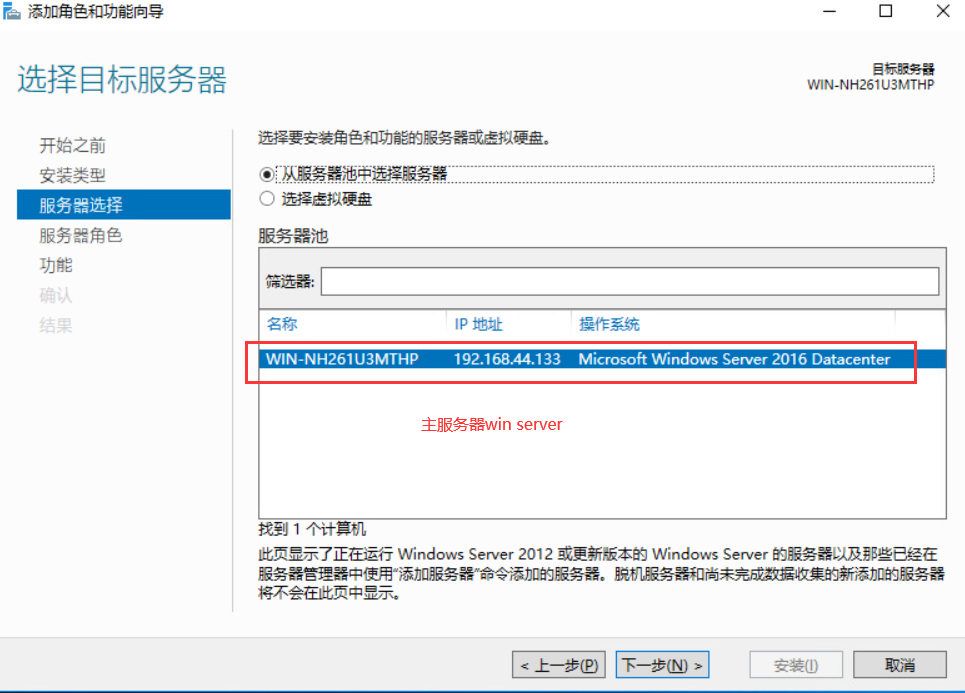
Task: Close the add roles wizard window
Action: click(x=943, y=11)
